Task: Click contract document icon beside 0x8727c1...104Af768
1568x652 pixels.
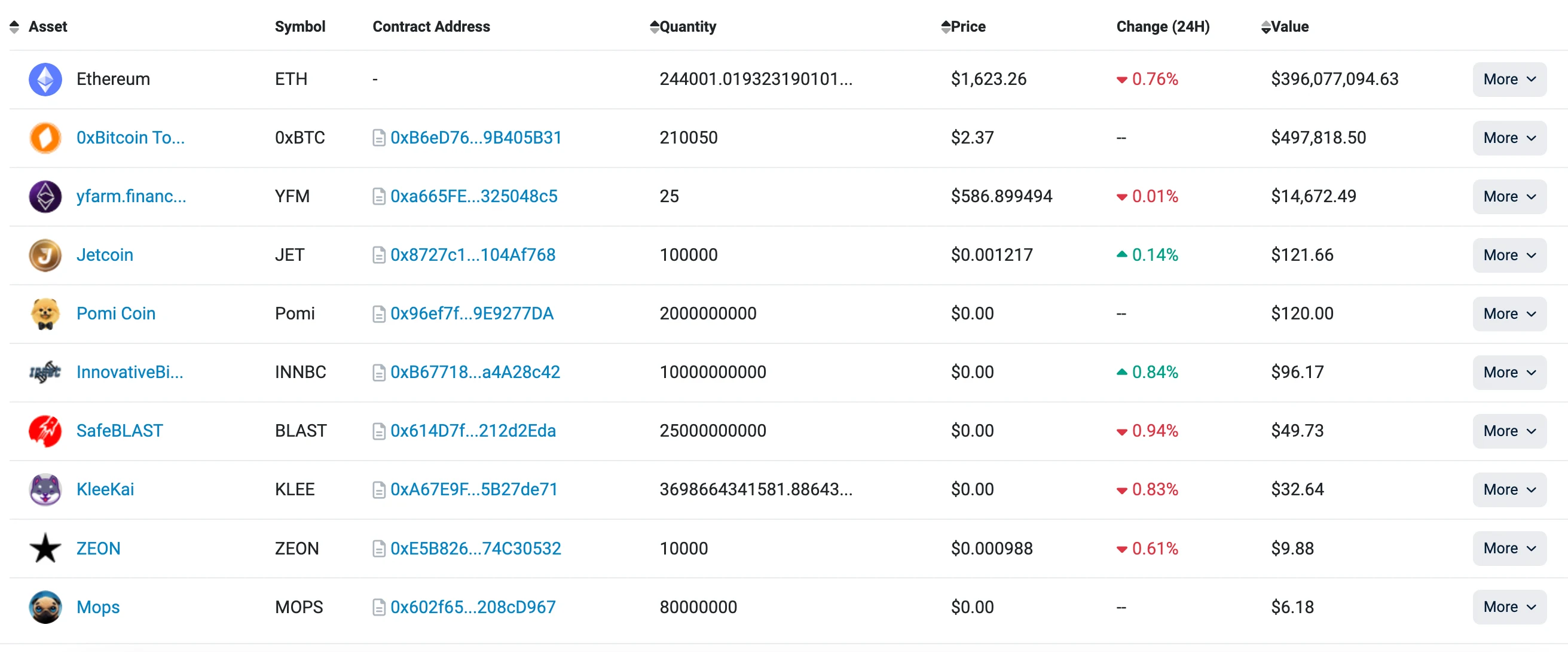Action: pos(378,255)
